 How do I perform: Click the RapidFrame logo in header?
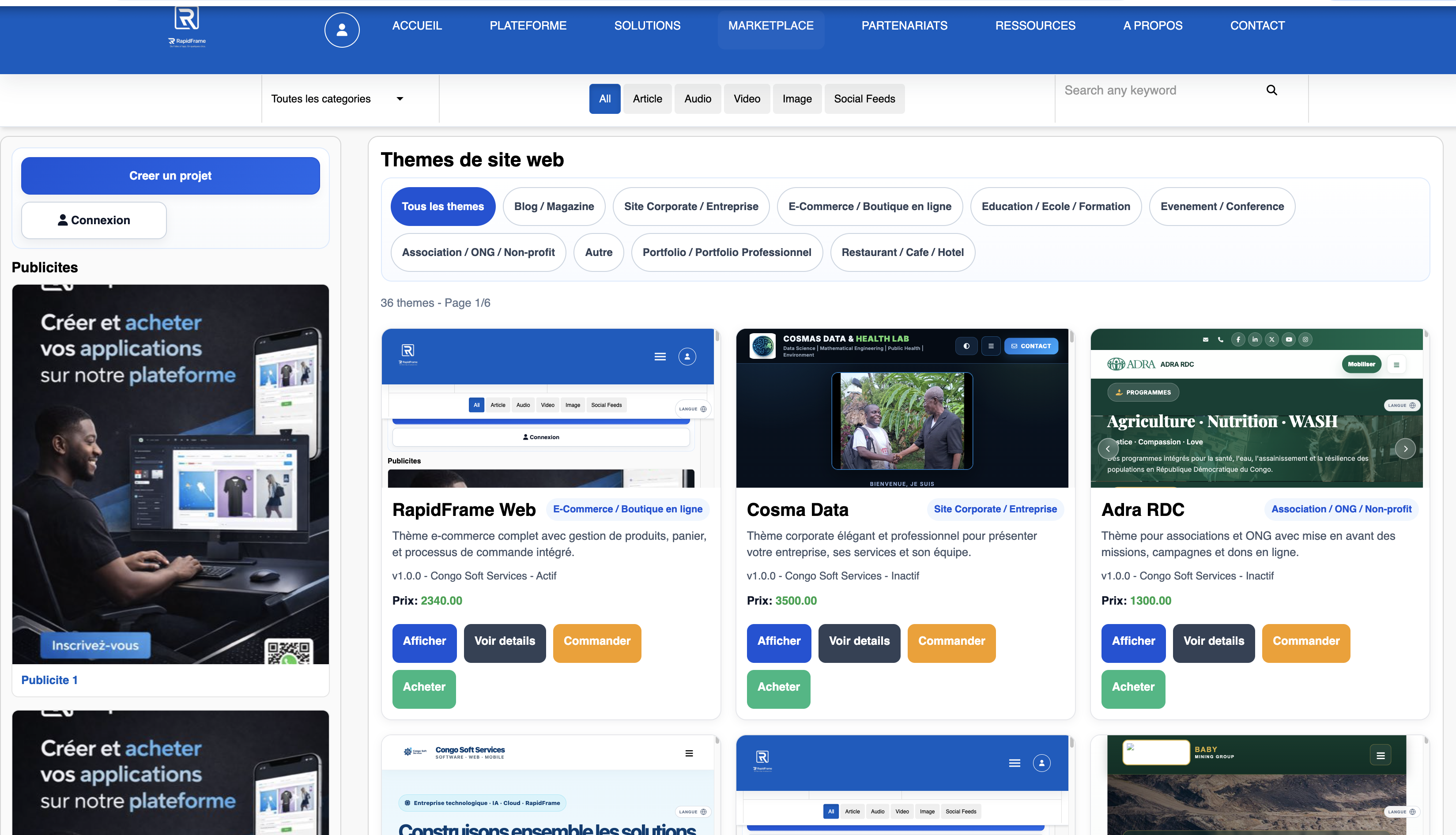pyautogui.click(x=187, y=27)
